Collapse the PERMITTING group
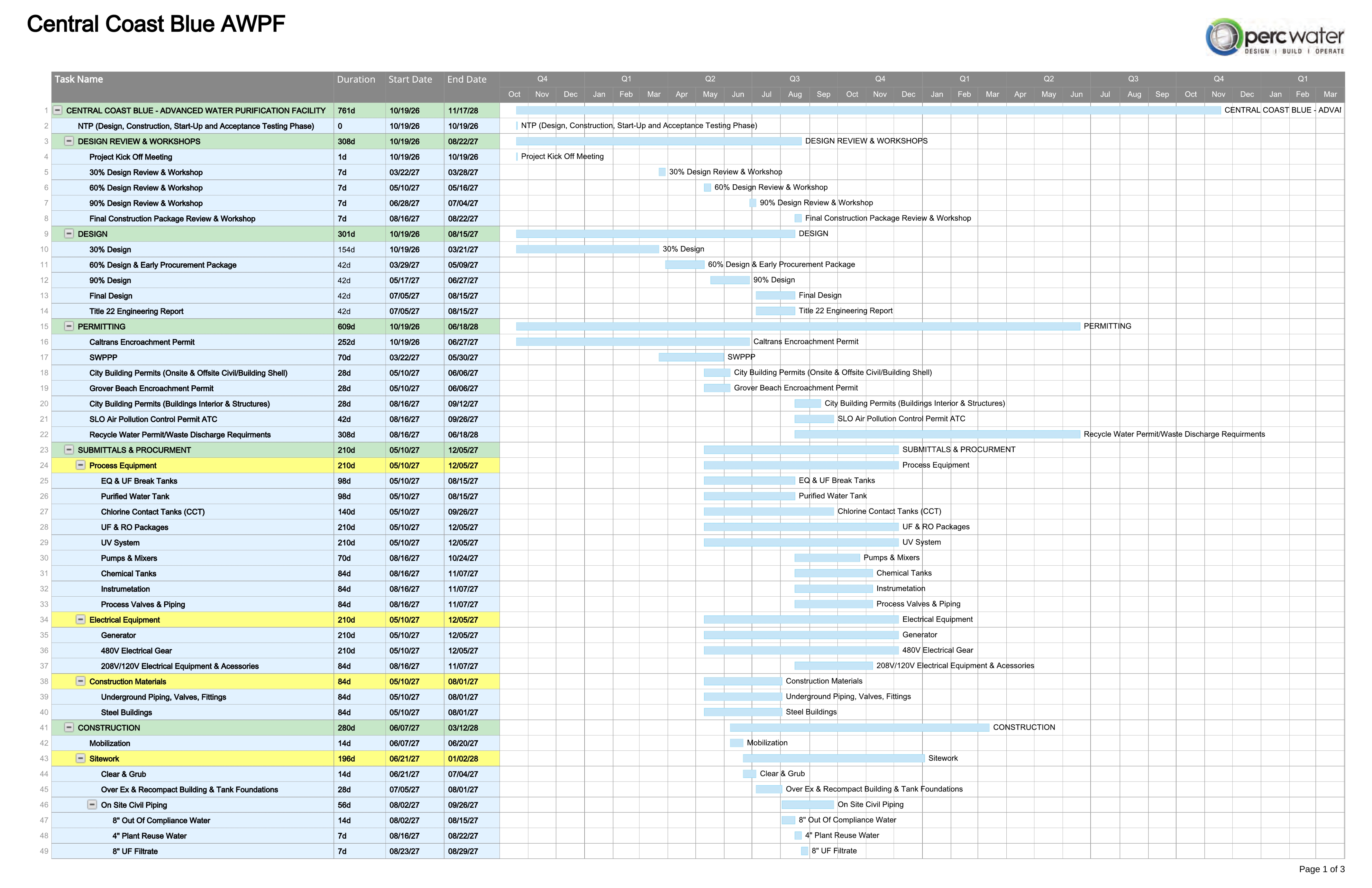Viewport: 1372px width, 888px height. pyautogui.click(x=69, y=326)
